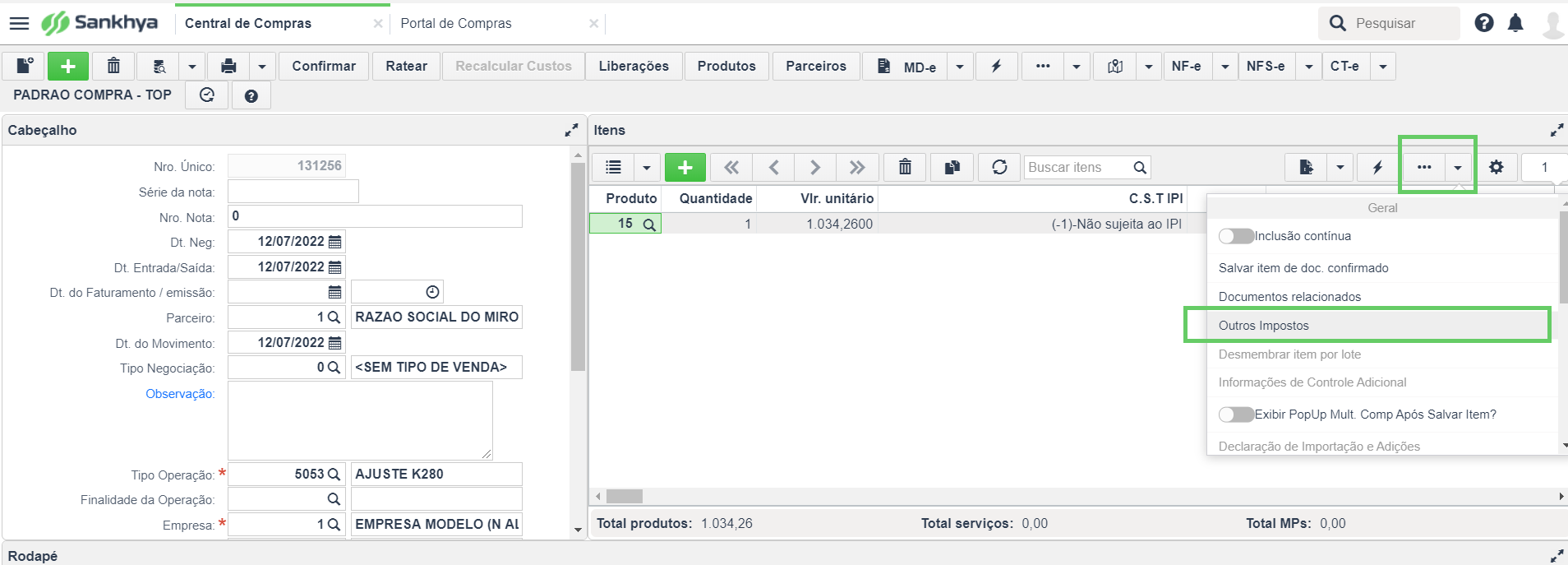The image size is (1568, 565).
Task: Click the printer icon
Action: click(228, 66)
